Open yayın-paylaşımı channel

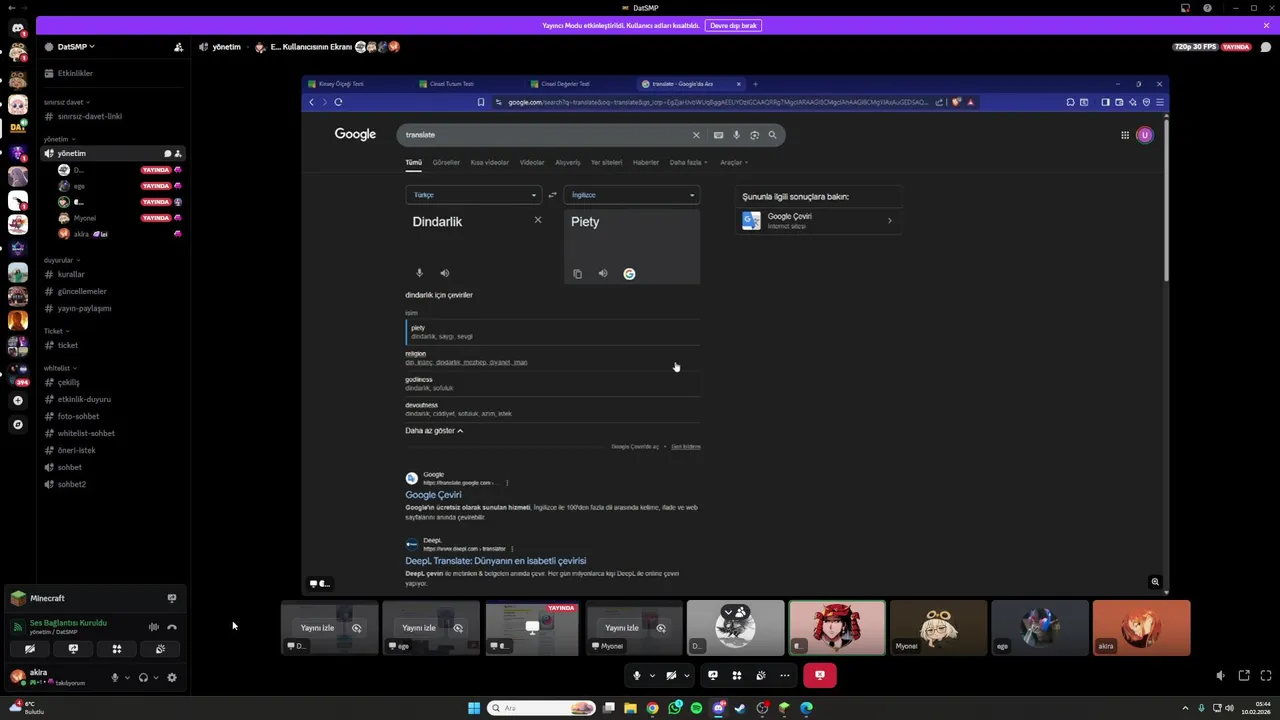[112, 309]
